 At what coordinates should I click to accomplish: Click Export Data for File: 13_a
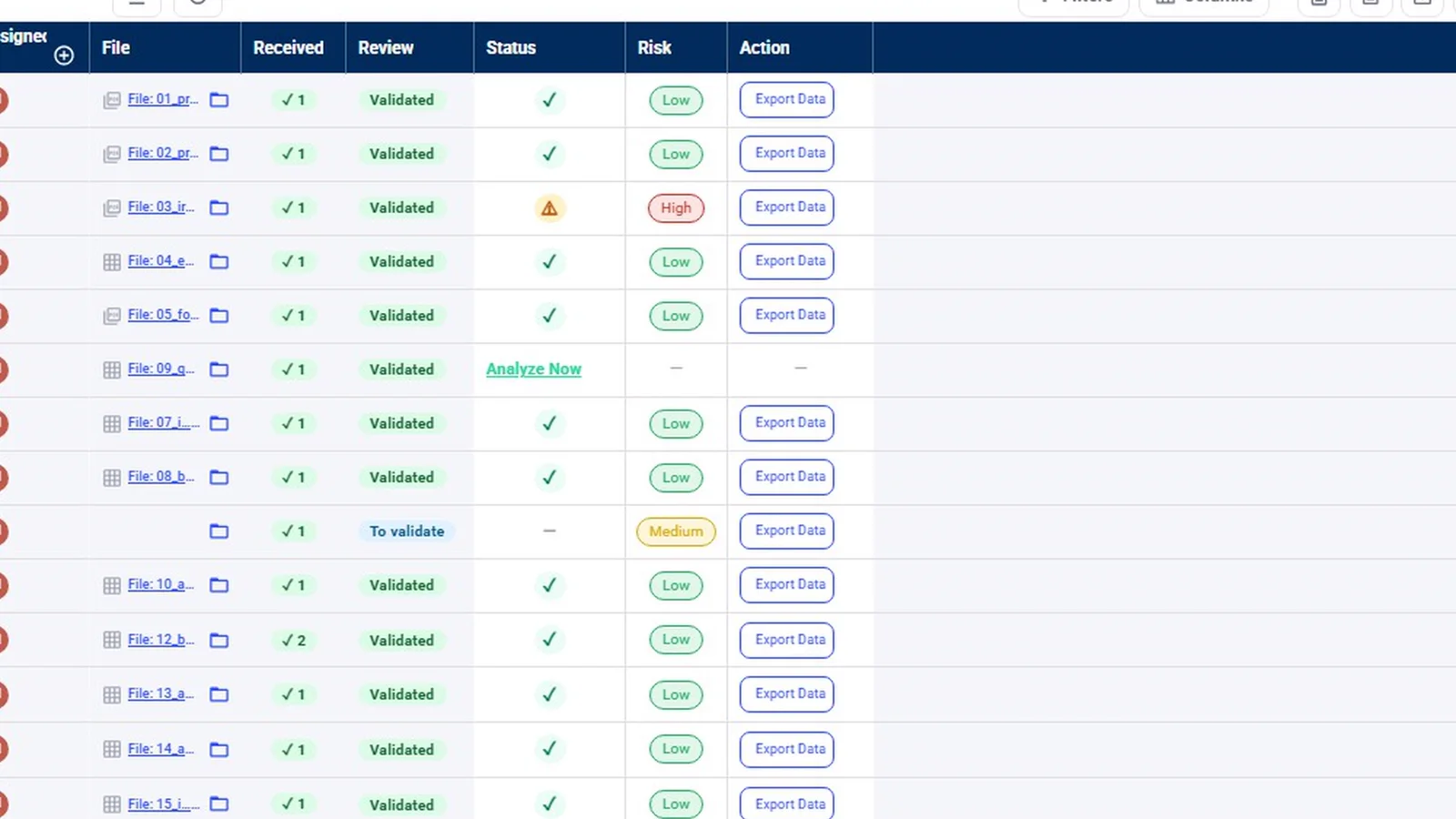(787, 694)
